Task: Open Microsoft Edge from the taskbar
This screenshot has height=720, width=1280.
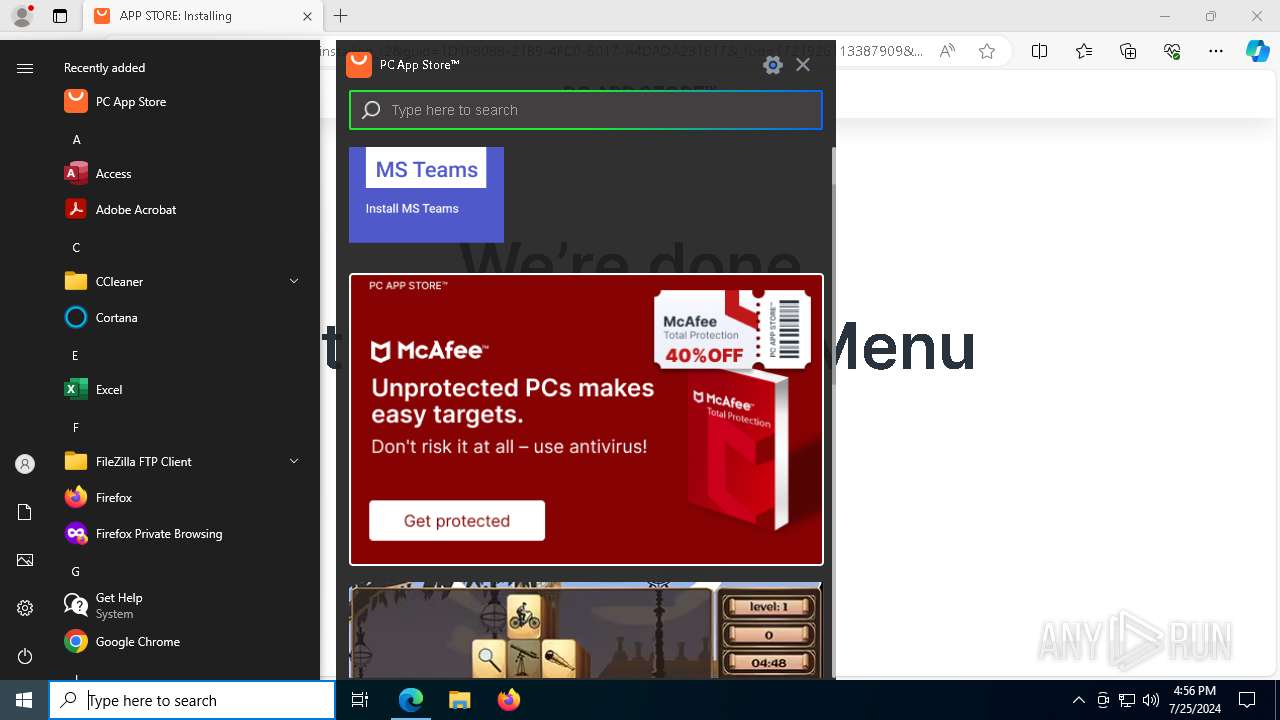Action: coord(411,700)
